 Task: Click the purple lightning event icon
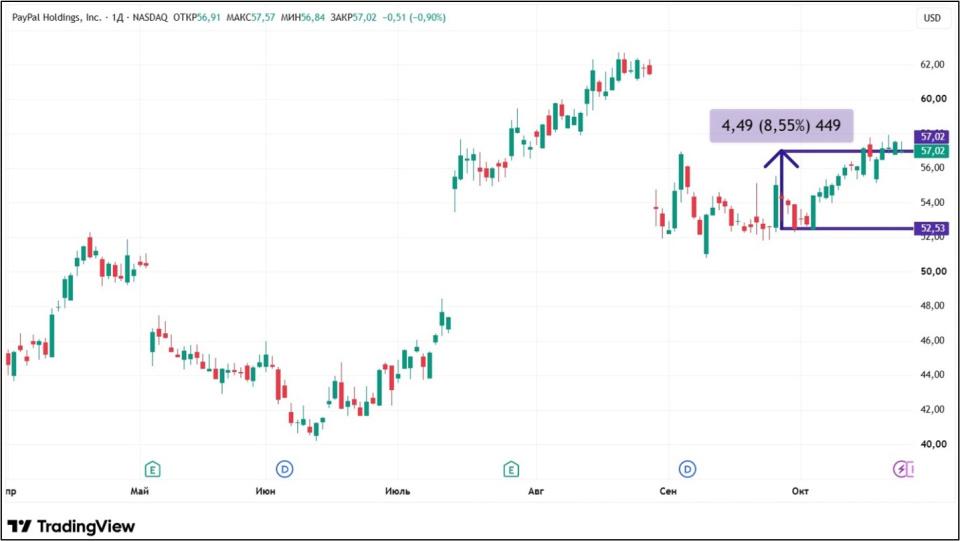pos(901,469)
